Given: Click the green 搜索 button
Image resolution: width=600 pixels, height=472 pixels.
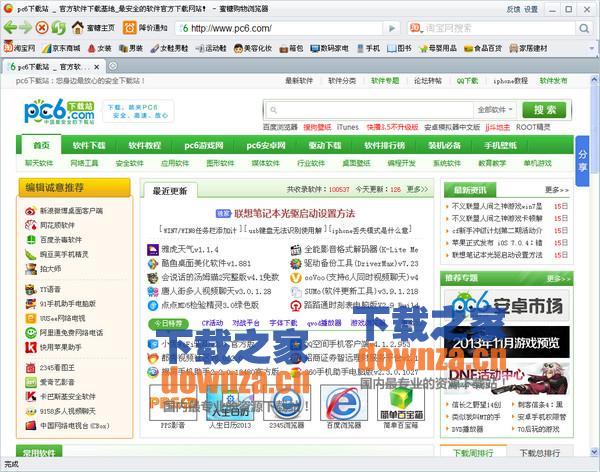Looking at the screenshot, I should [544, 110].
